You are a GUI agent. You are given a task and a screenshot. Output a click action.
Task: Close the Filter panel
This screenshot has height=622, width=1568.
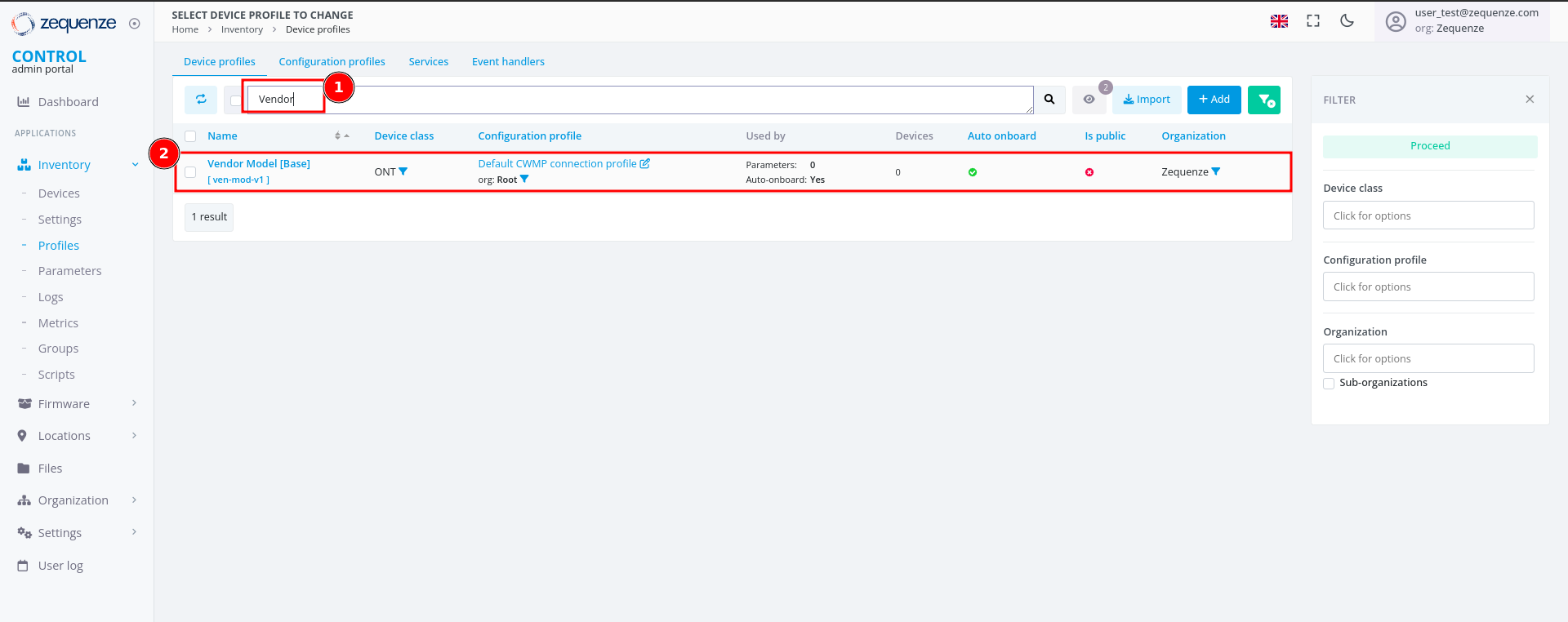[x=1530, y=100]
